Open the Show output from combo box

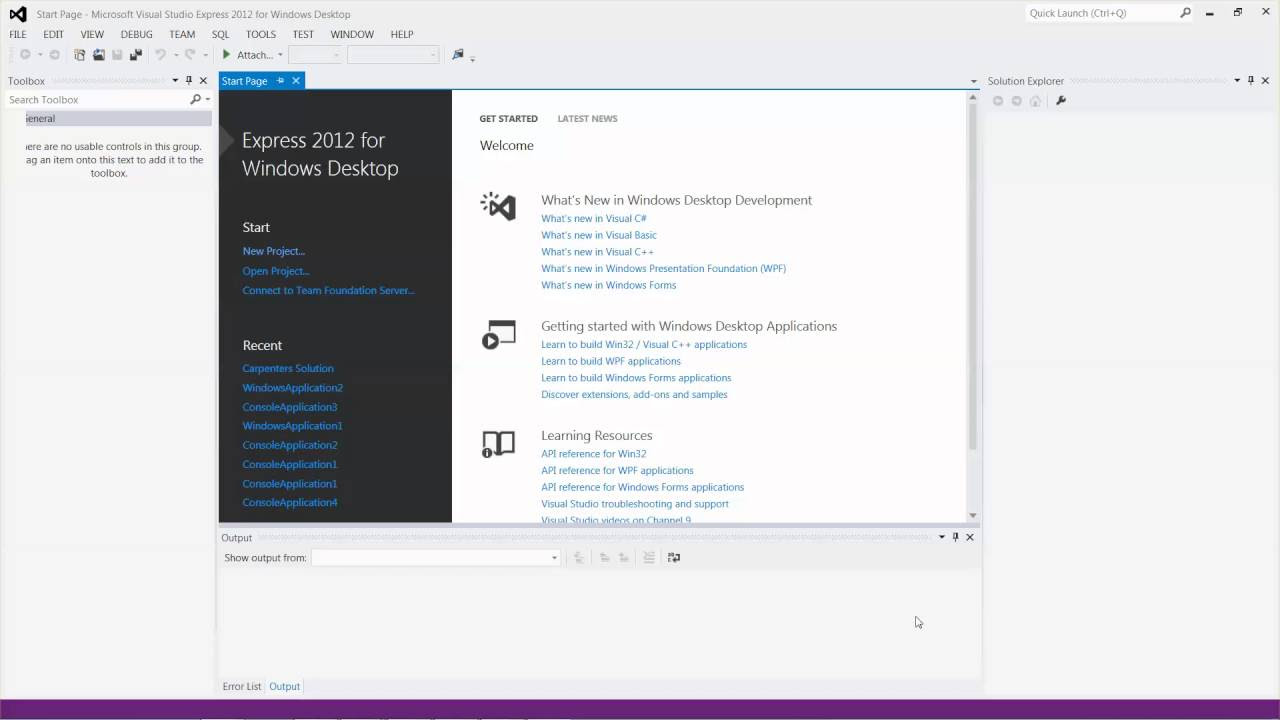tap(435, 558)
